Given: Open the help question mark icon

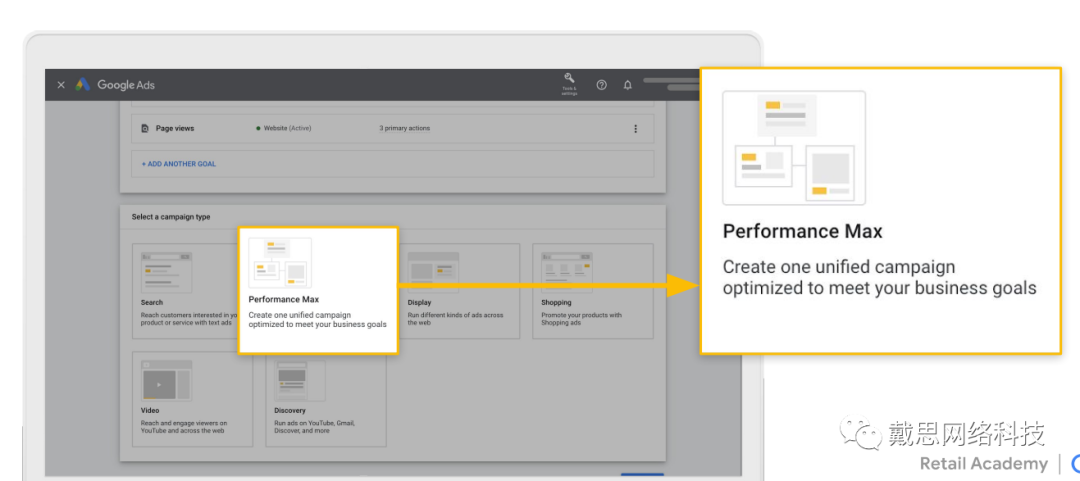Looking at the screenshot, I should 601,85.
